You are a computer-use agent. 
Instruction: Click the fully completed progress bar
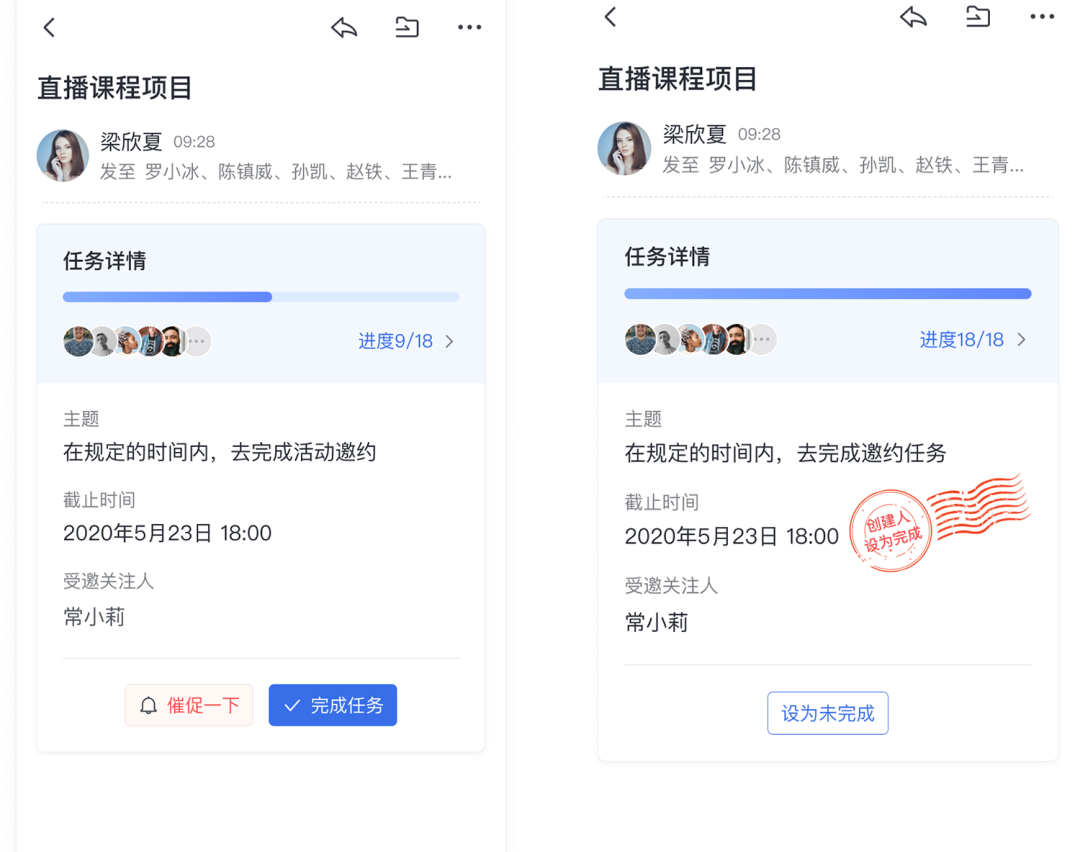click(827, 294)
